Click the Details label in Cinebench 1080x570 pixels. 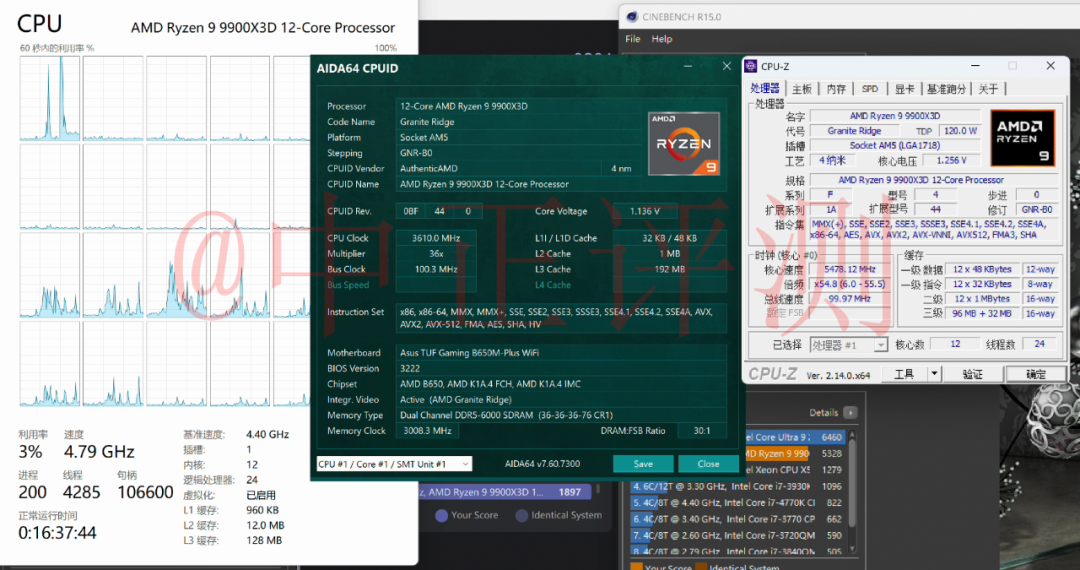824,413
